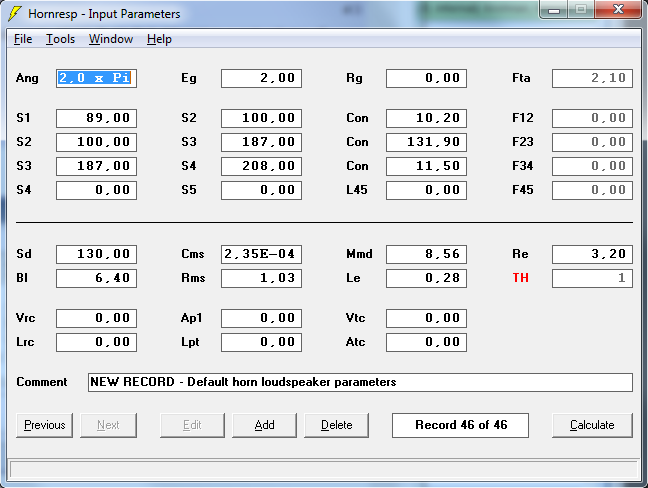Select the Lrc input field
Image resolution: width=648 pixels, height=488 pixels.
pos(96,342)
